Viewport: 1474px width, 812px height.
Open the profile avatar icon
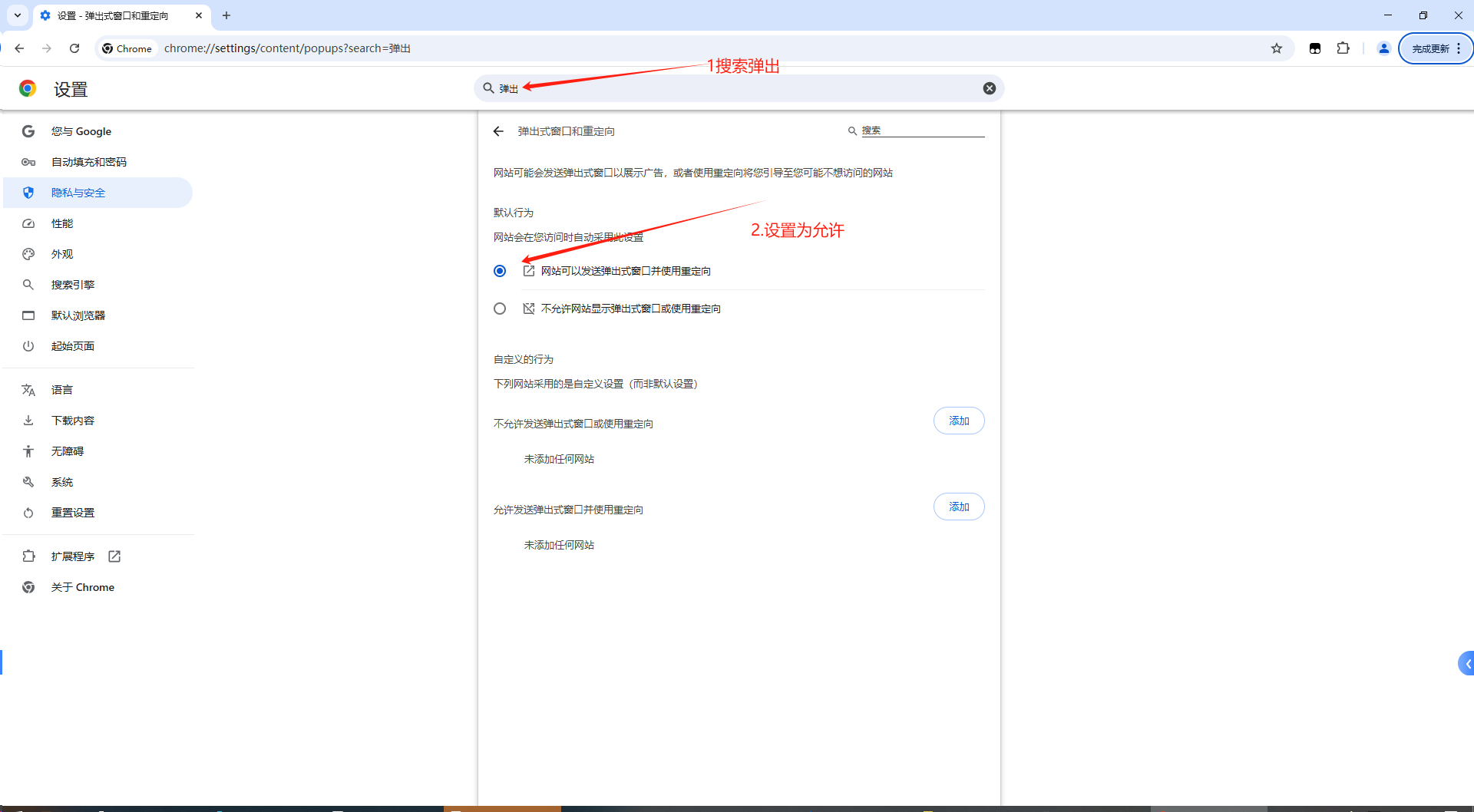tap(1383, 48)
